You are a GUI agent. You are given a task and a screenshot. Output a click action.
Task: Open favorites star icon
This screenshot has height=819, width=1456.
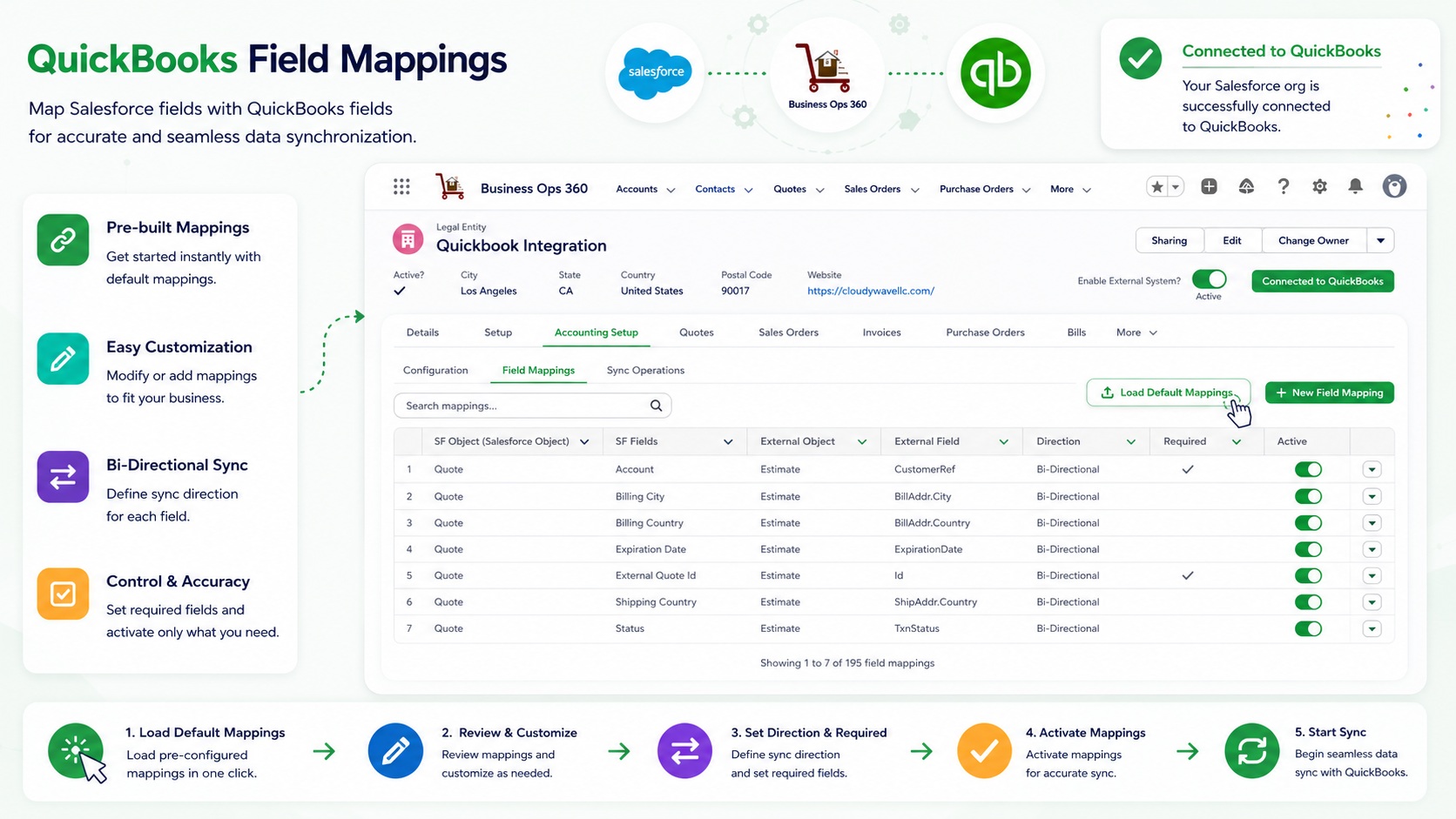tap(1157, 186)
